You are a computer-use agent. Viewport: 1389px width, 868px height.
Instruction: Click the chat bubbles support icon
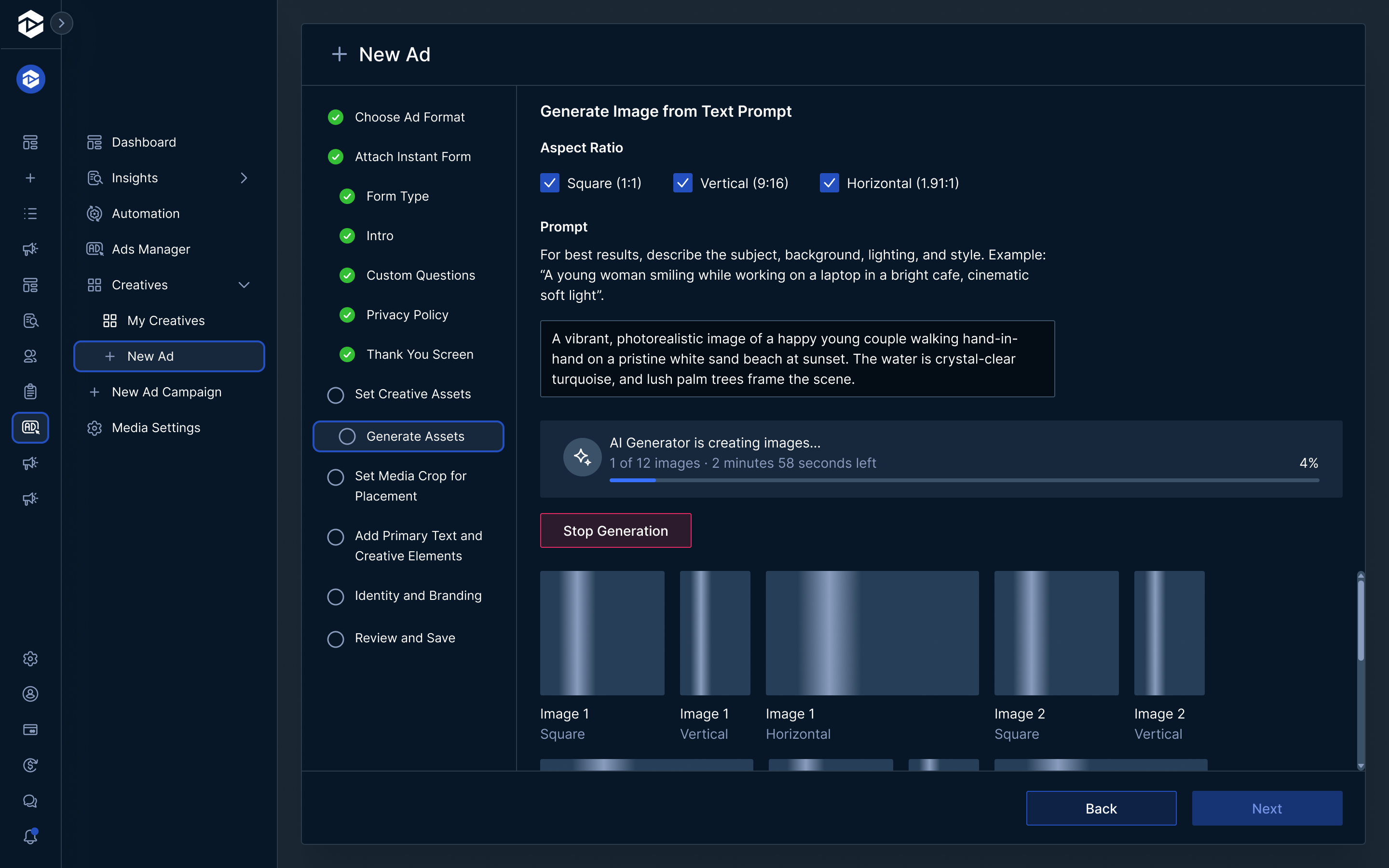(x=30, y=801)
